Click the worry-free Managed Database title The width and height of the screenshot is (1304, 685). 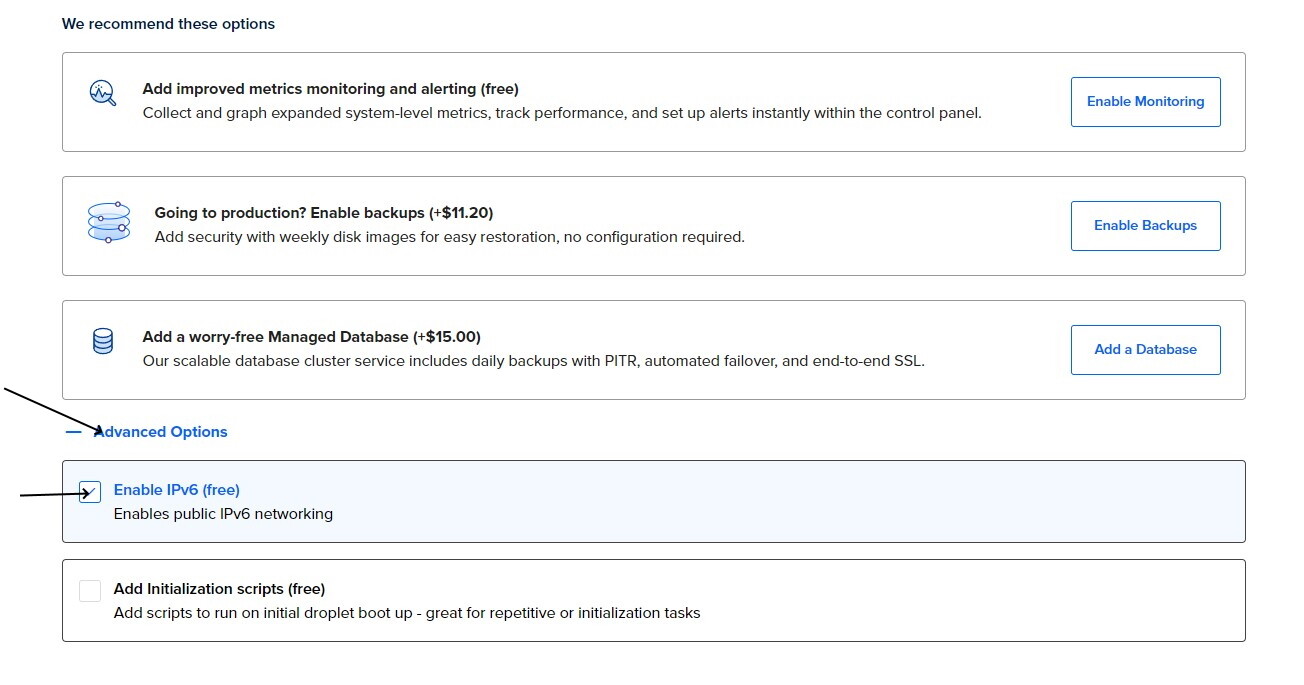point(312,337)
